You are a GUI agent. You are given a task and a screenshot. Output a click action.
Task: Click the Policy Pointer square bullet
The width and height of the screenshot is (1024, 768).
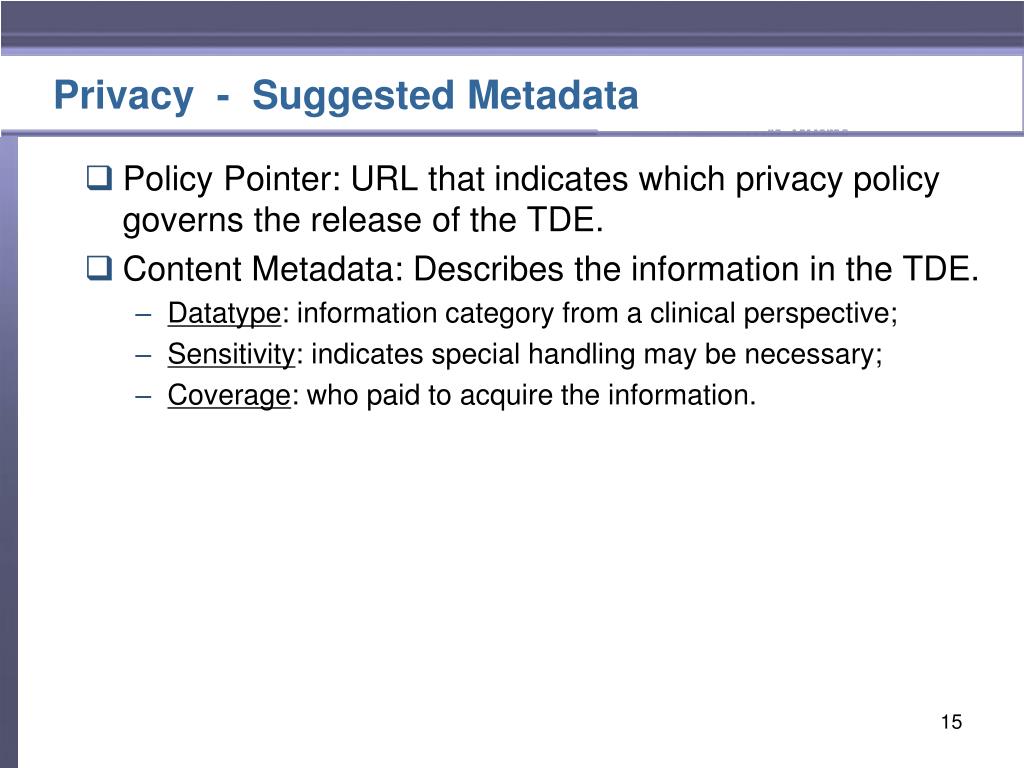pyautogui.click(x=99, y=178)
